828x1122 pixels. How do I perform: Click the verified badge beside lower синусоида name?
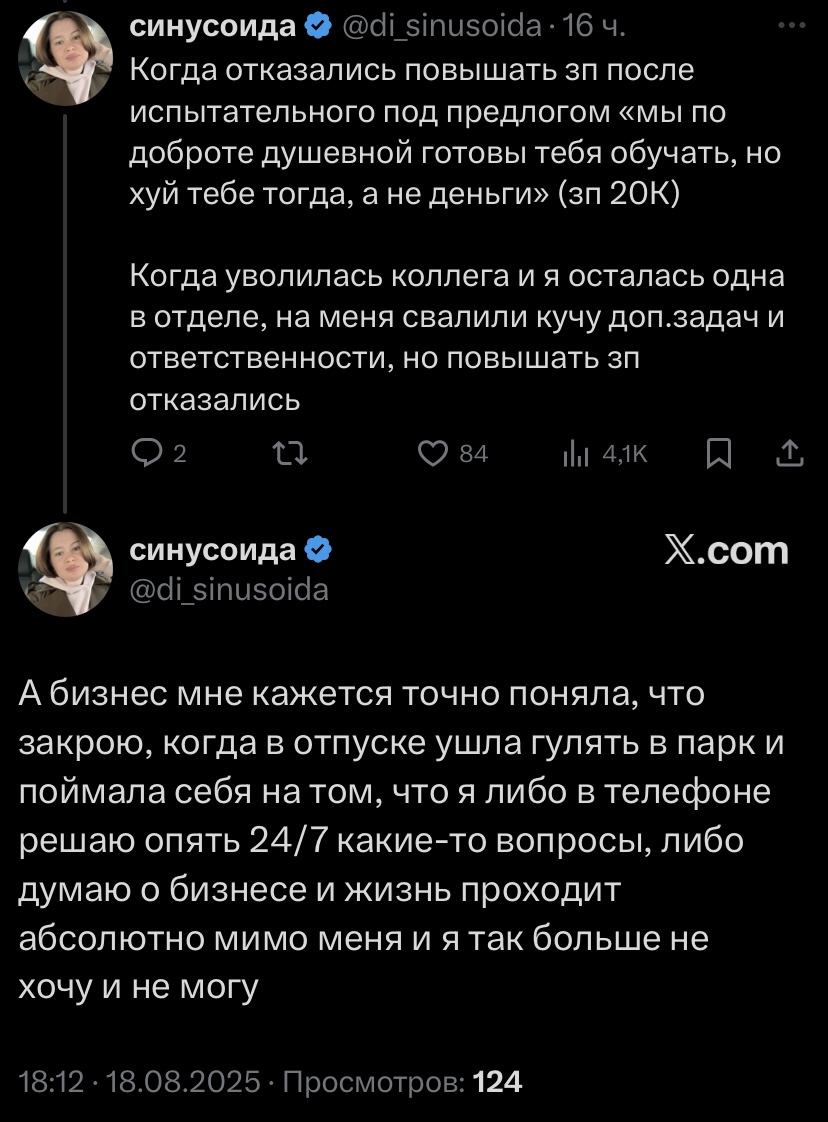click(318, 550)
